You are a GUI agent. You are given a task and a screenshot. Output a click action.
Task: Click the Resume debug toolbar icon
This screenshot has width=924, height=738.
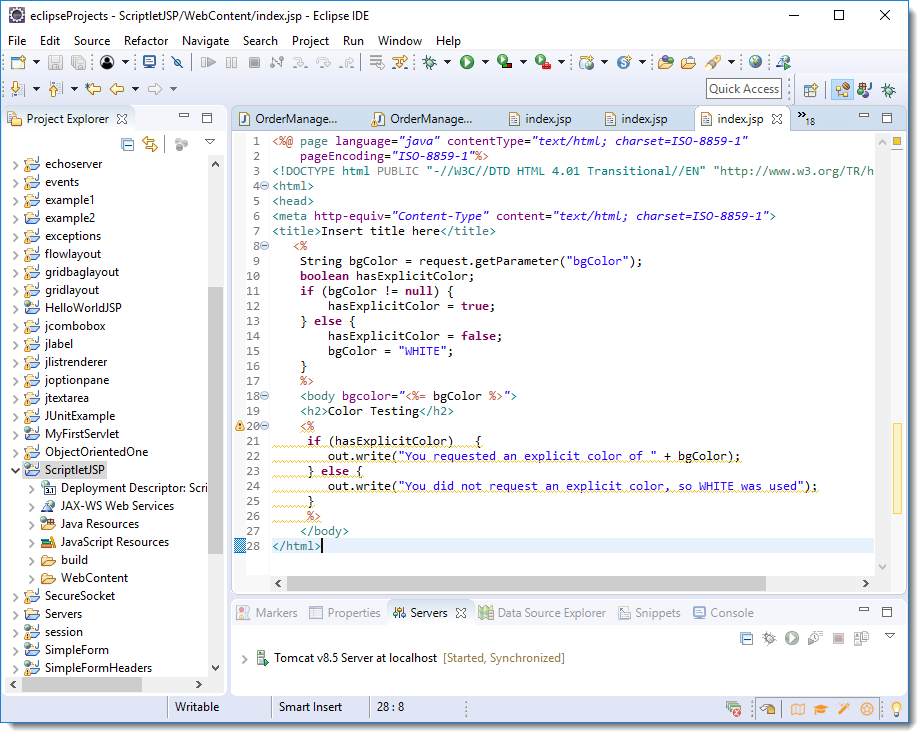pyautogui.click(x=208, y=62)
